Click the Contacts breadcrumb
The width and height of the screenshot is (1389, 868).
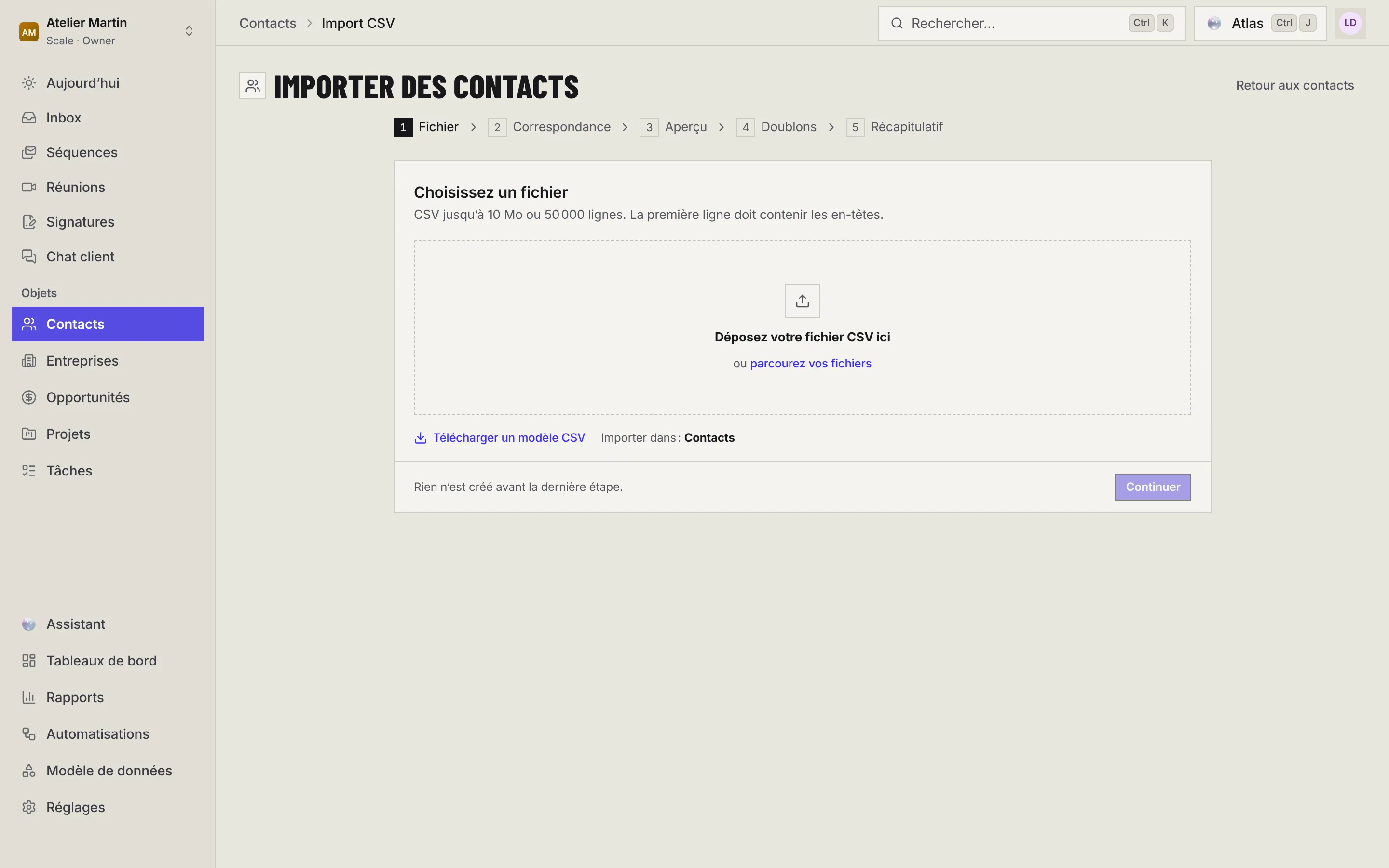(x=268, y=24)
